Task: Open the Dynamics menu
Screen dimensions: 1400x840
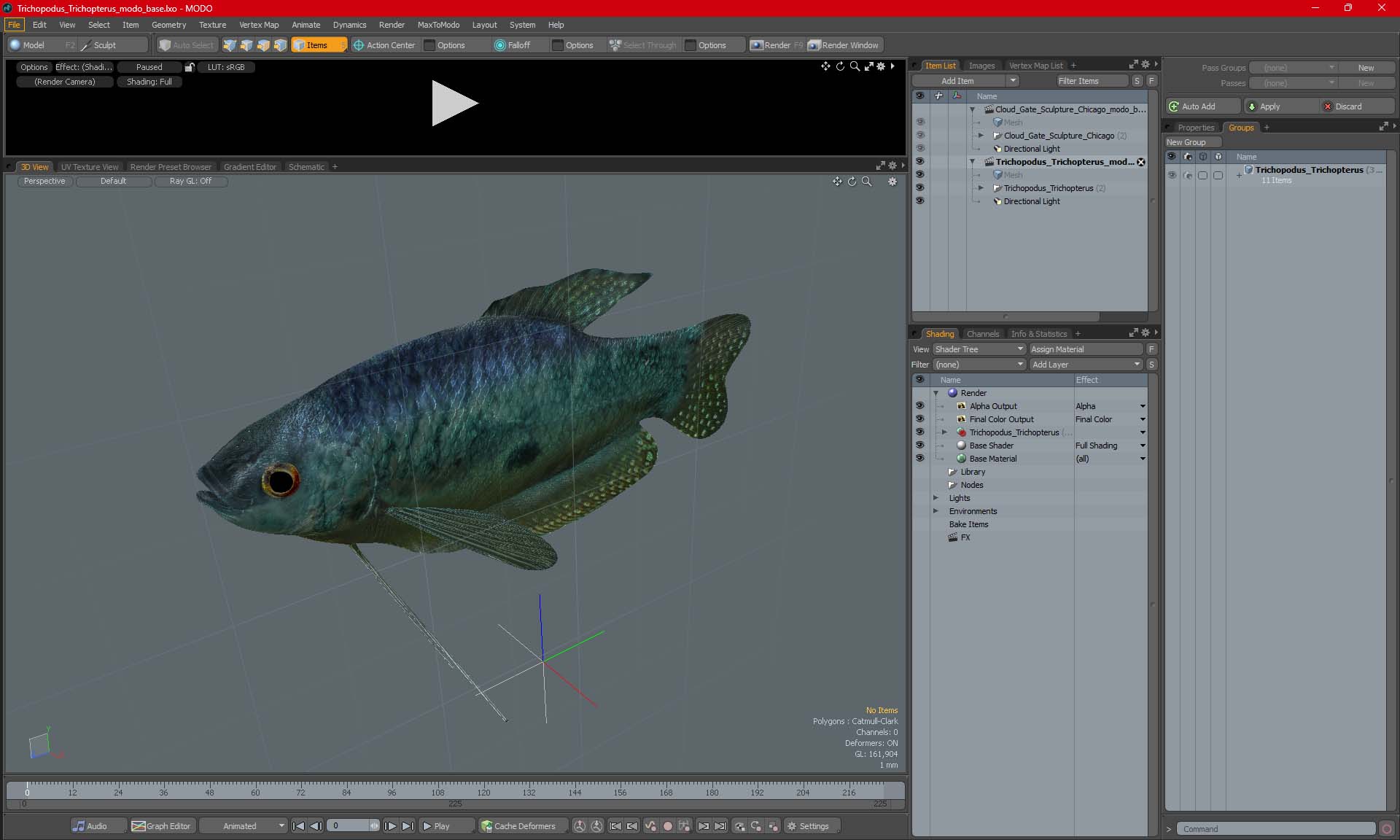Action: pyautogui.click(x=350, y=25)
